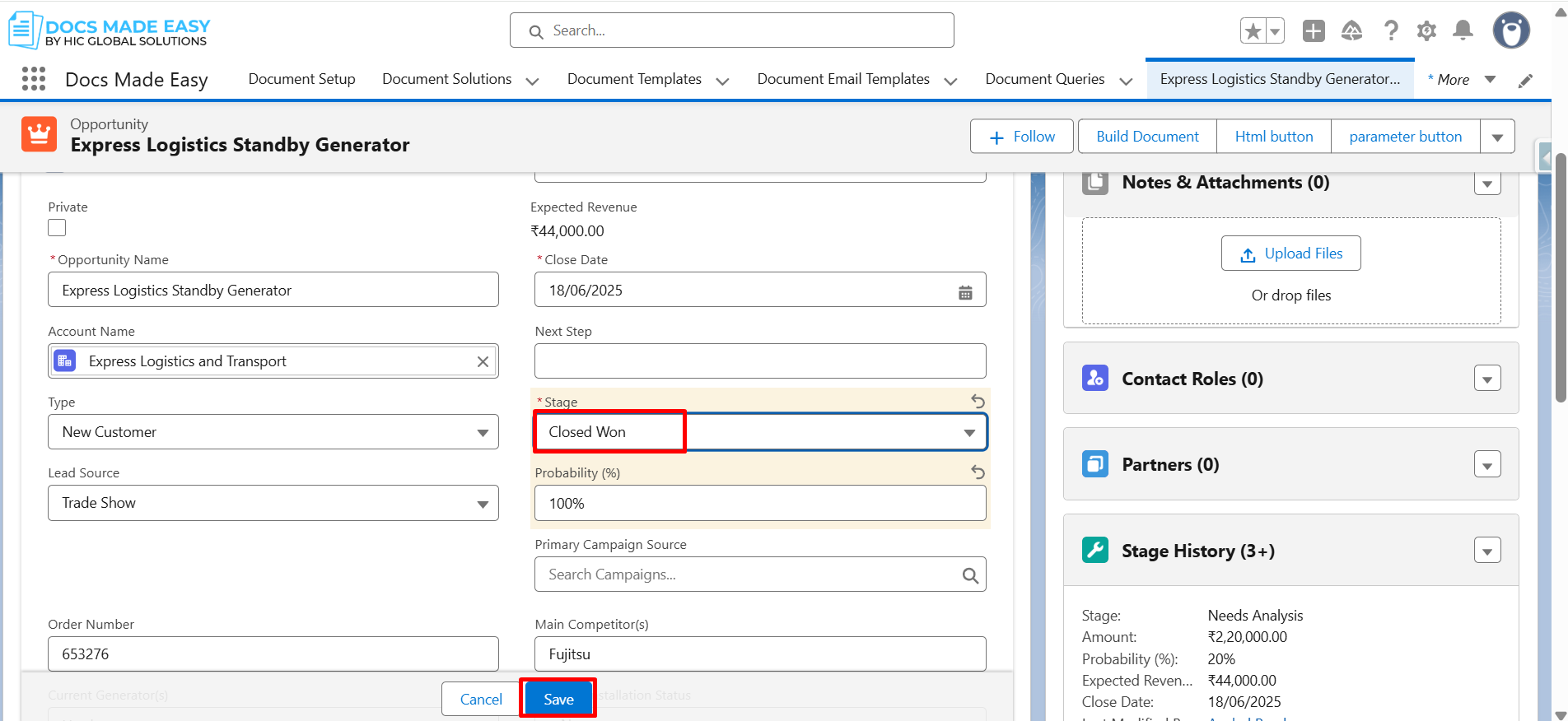Click the Order Number input field
Image resolution: width=1568 pixels, height=721 pixels.
(273, 654)
